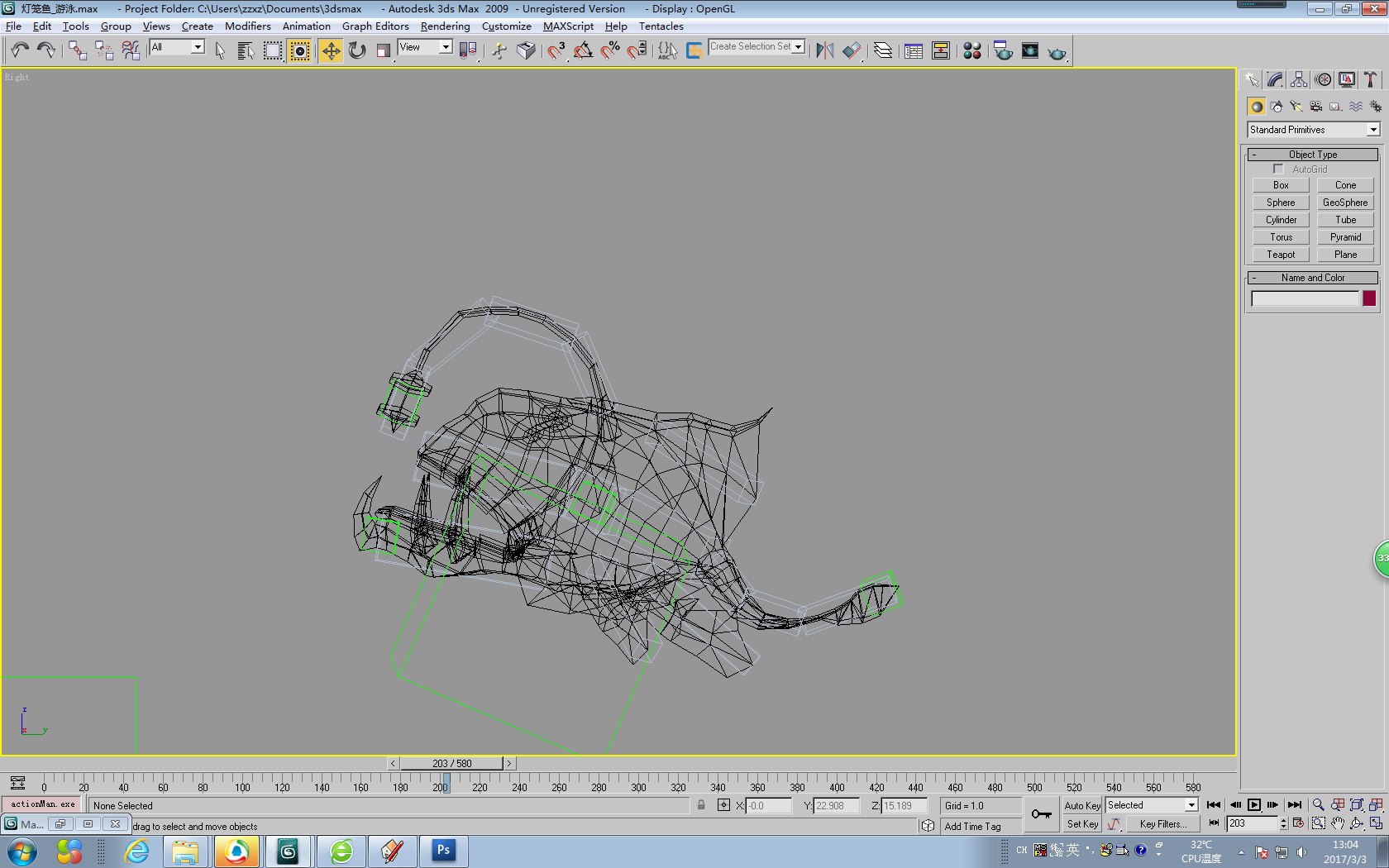The image size is (1389, 868).
Task: Open the Material Editor
Action: pyautogui.click(x=972, y=51)
